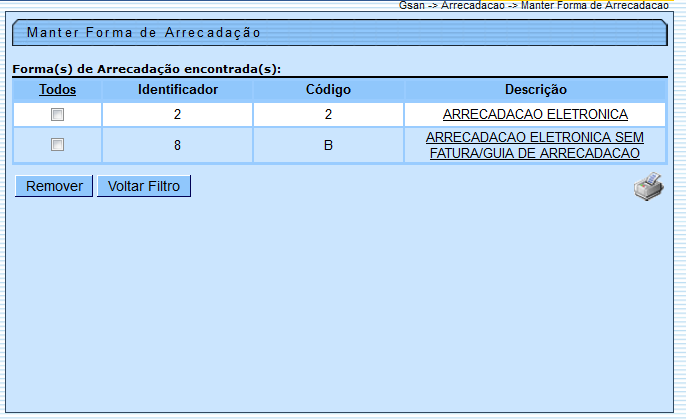Click the breadcrumb Gsan -> Arrecadacao path
686x420 pixels.
(533, 5)
